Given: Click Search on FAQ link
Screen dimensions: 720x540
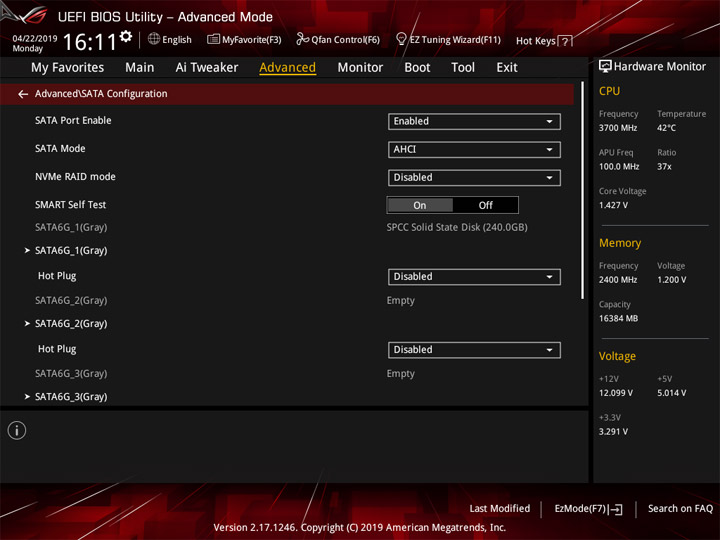Looking at the screenshot, I should click(x=681, y=509).
